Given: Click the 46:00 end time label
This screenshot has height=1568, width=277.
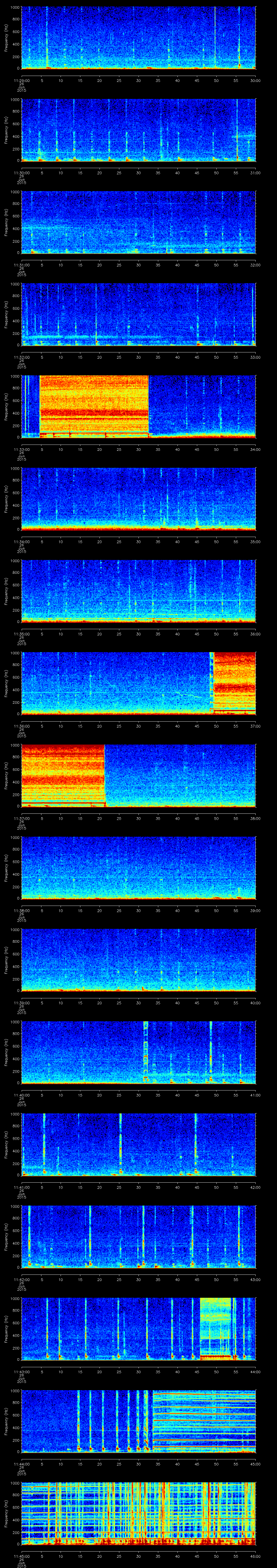Looking at the screenshot, I should point(255,1556).
